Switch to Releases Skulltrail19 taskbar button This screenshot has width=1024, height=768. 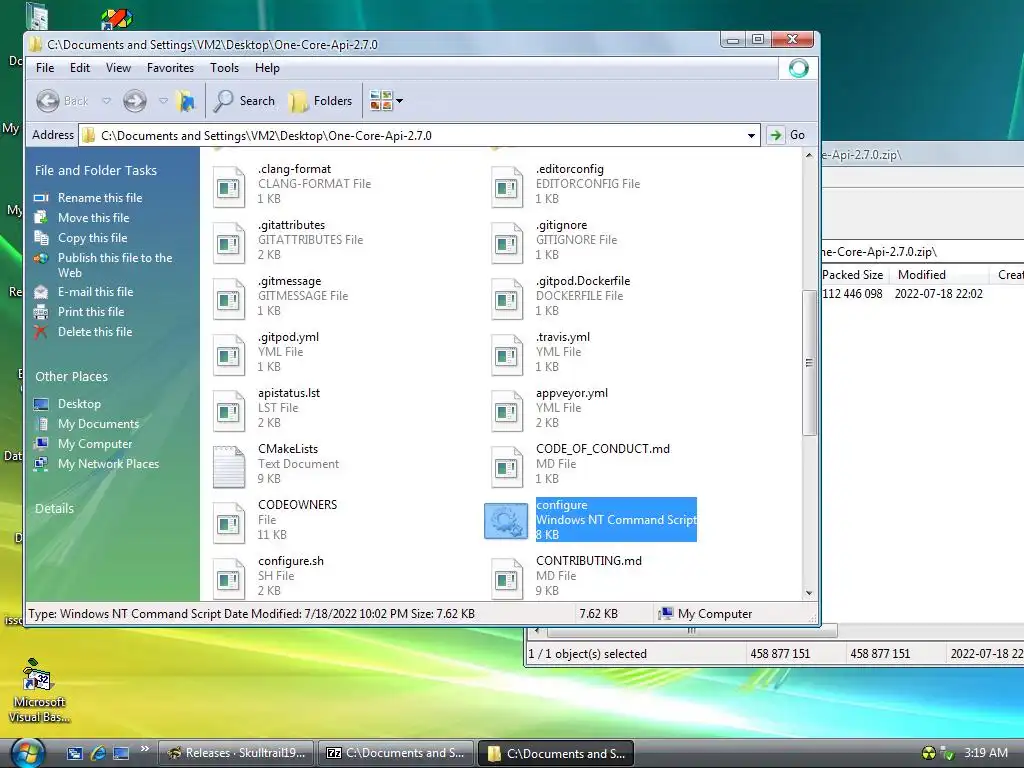point(236,753)
